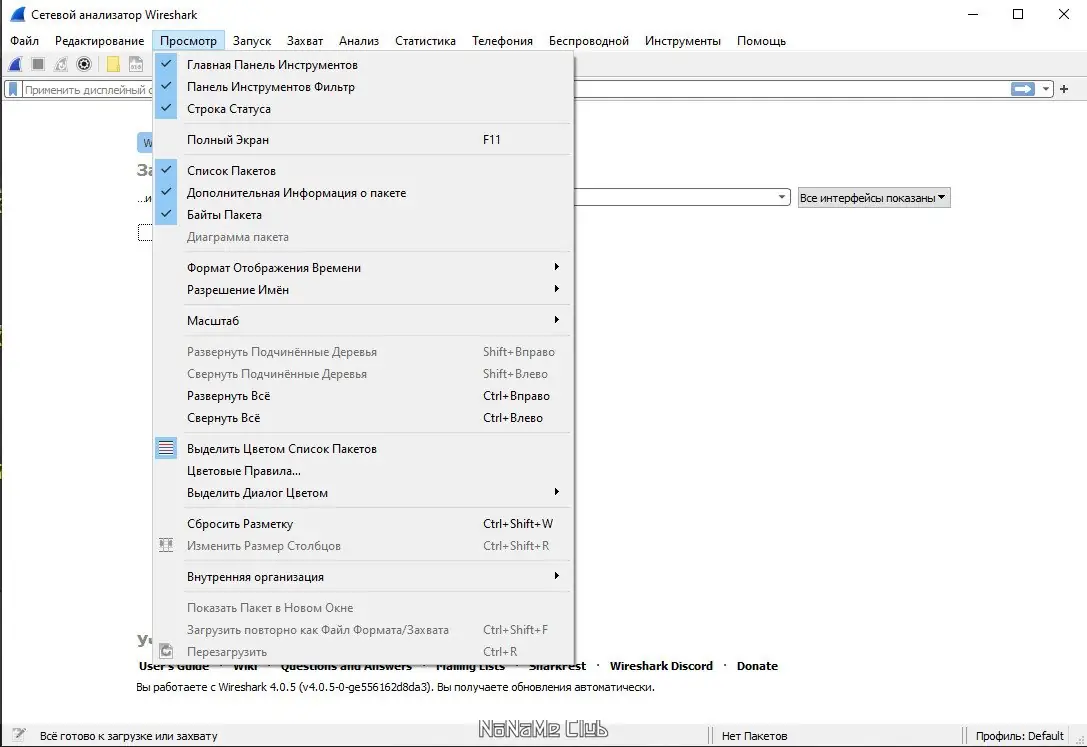The image size is (1087, 747).
Task: Click the restart capture toolbar icon
Action: 61,64
